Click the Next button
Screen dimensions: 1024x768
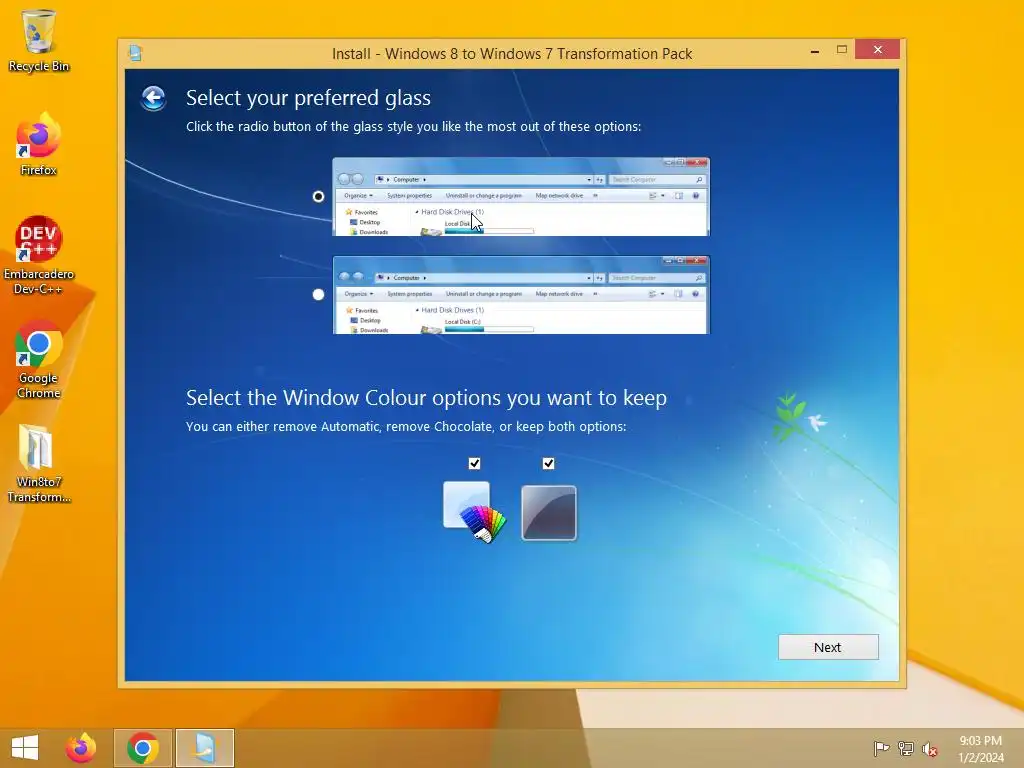[x=828, y=647]
